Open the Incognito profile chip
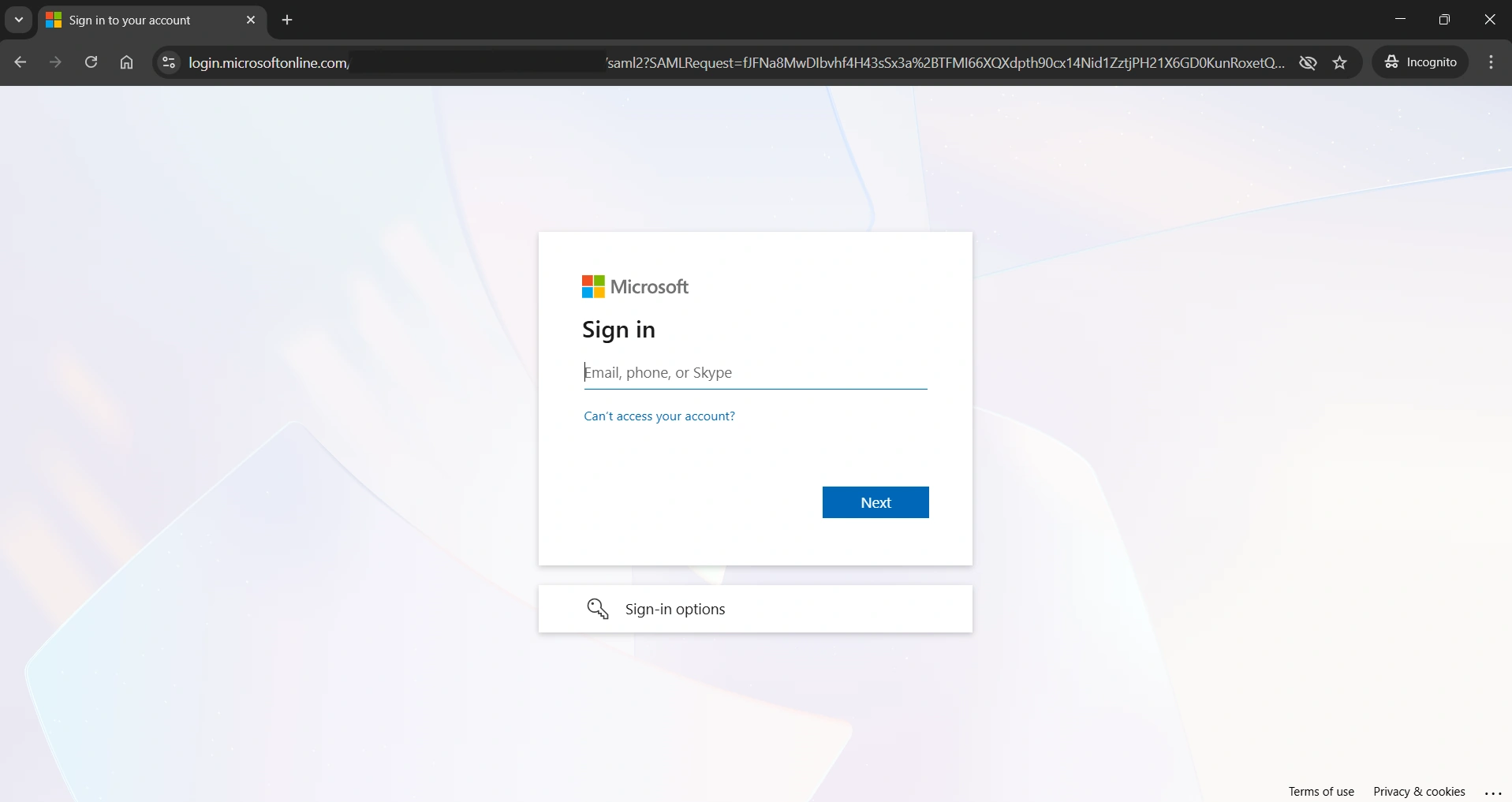The width and height of the screenshot is (1512, 802). tap(1421, 62)
